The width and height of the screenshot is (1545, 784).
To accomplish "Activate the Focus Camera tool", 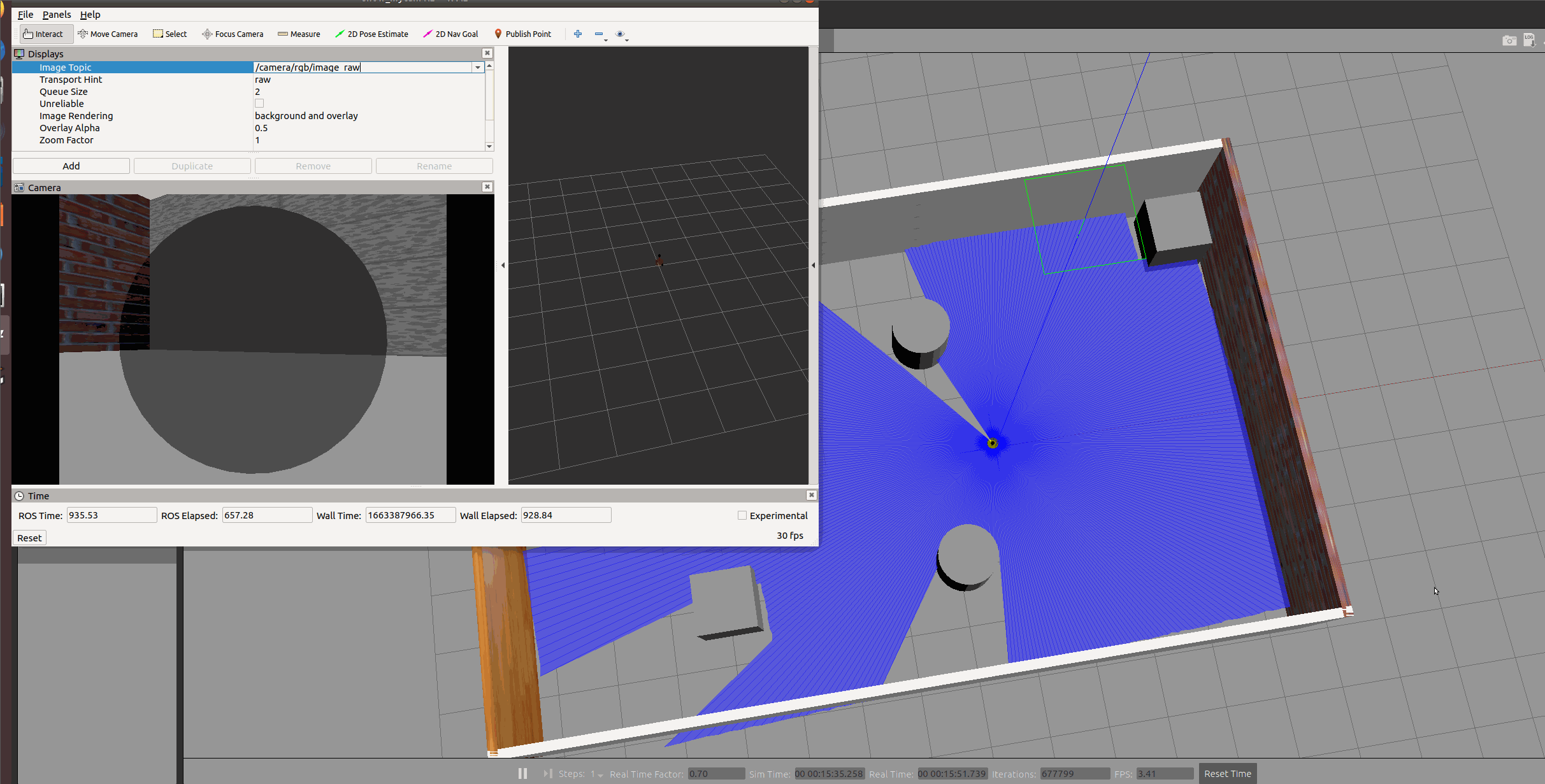I will tap(233, 34).
